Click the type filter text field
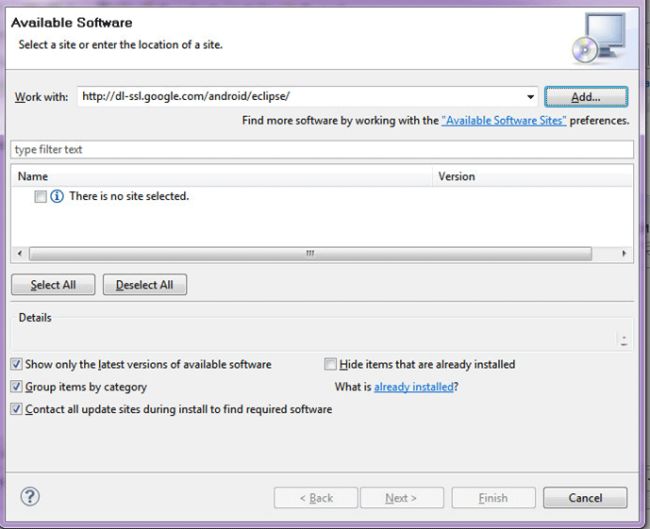Screen dimensions: 650x529 322,150
